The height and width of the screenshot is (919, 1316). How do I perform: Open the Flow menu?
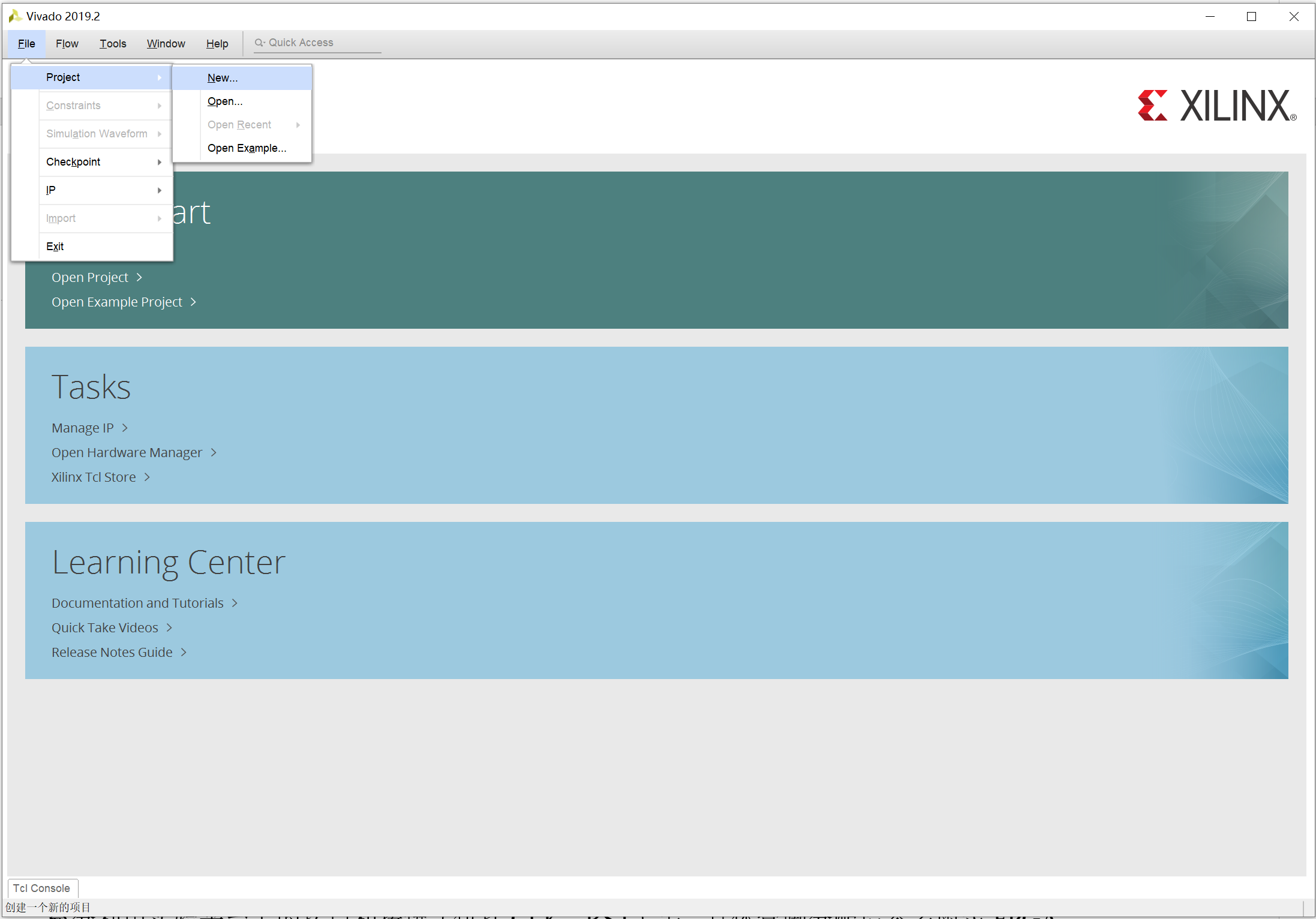[x=67, y=44]
